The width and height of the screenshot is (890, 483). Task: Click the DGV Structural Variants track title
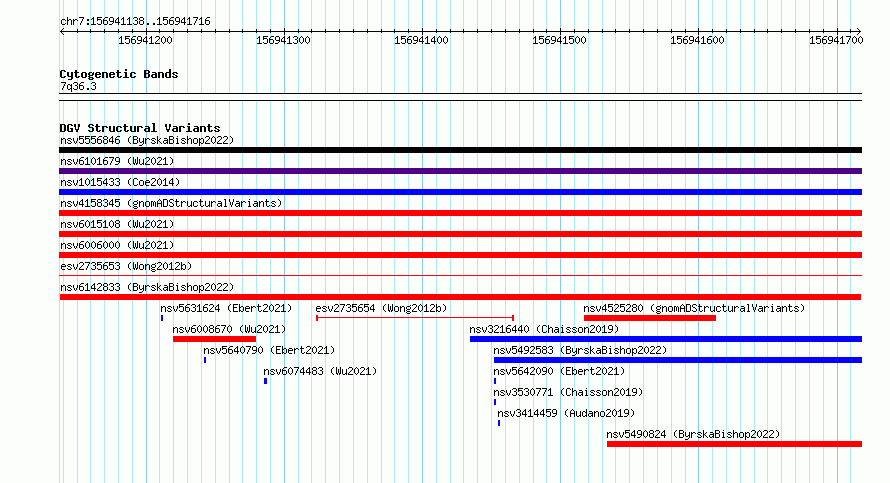(x=140, y=128)
